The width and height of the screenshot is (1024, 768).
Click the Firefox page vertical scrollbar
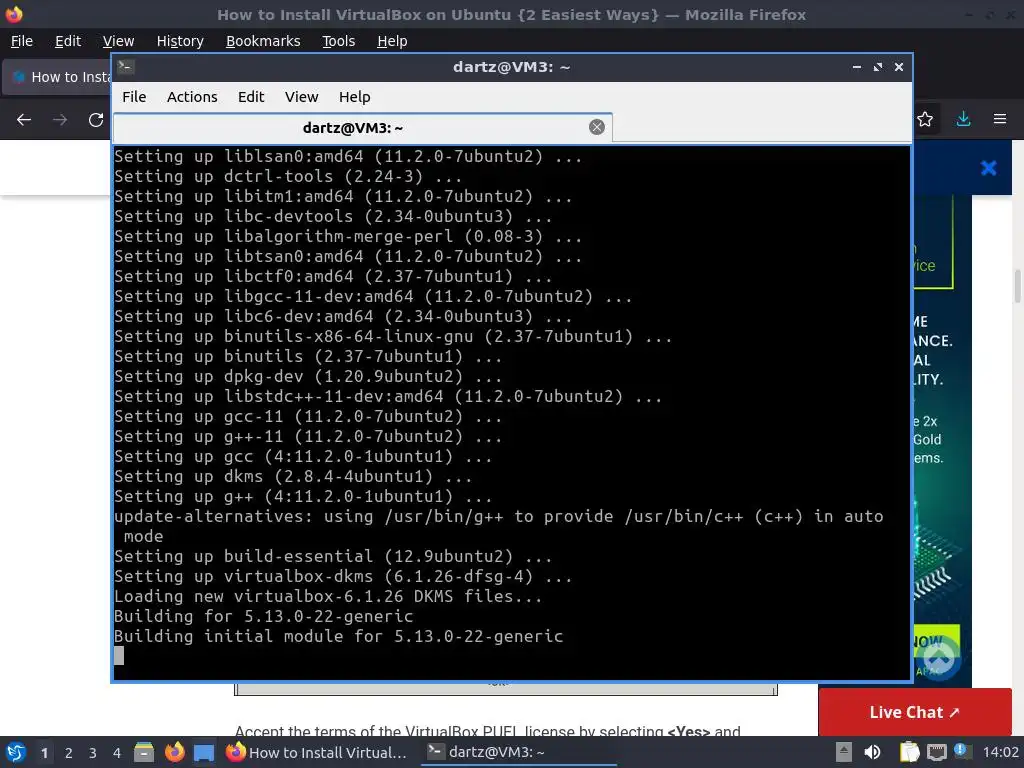[1017, 286]
